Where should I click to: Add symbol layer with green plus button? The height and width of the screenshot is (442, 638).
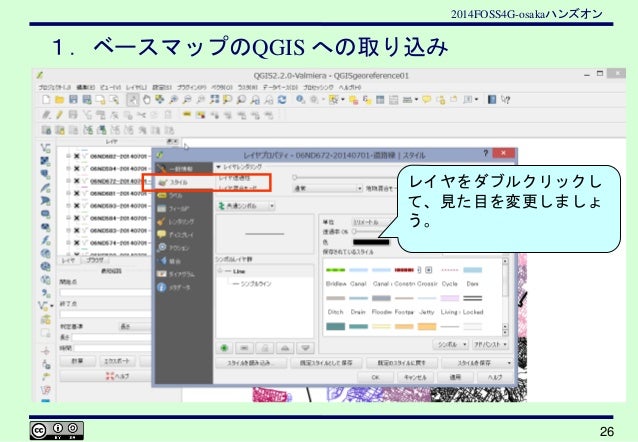tap(224, 348)
